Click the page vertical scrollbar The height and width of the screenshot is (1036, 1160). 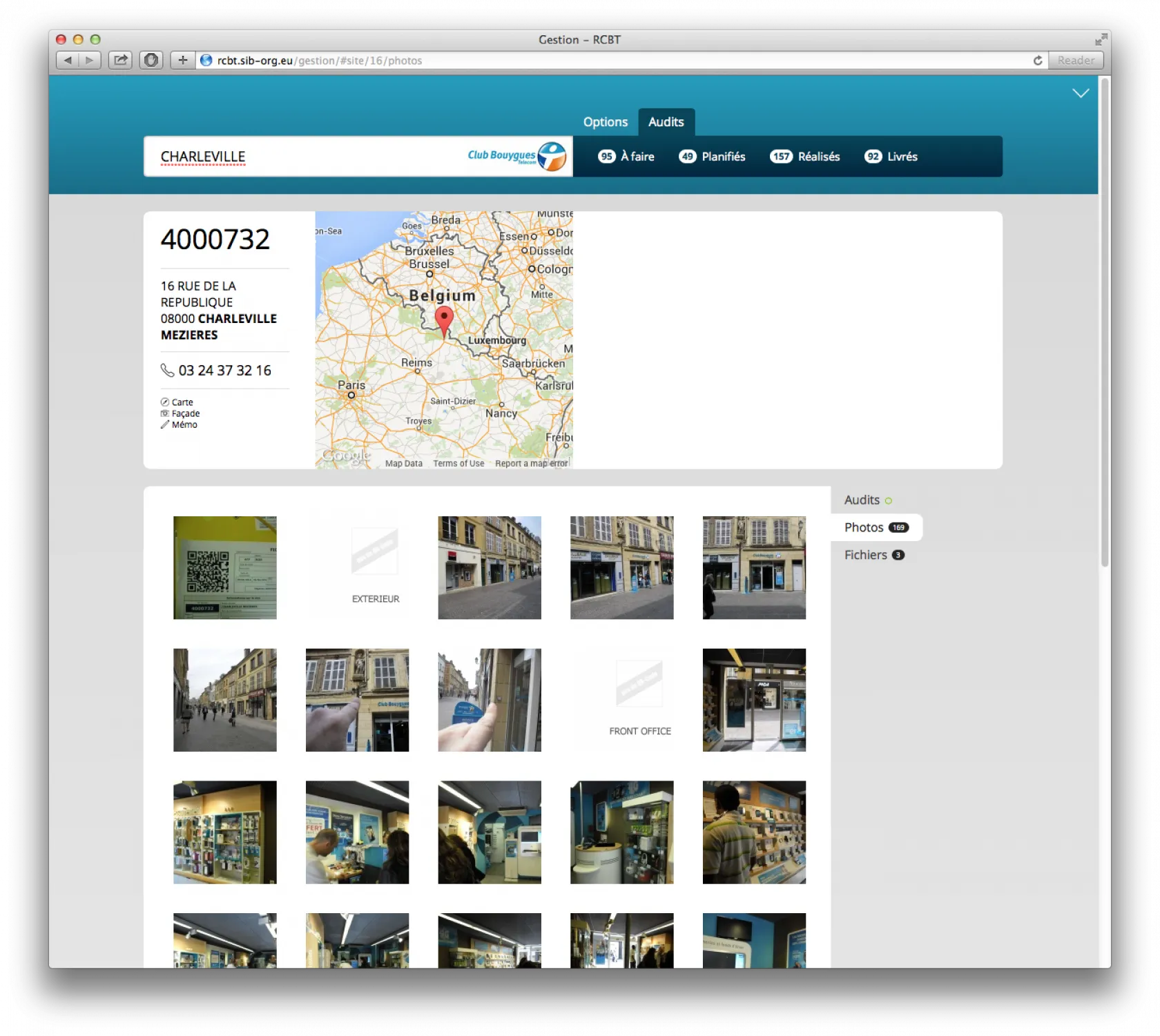click(x=1104, y=323)
